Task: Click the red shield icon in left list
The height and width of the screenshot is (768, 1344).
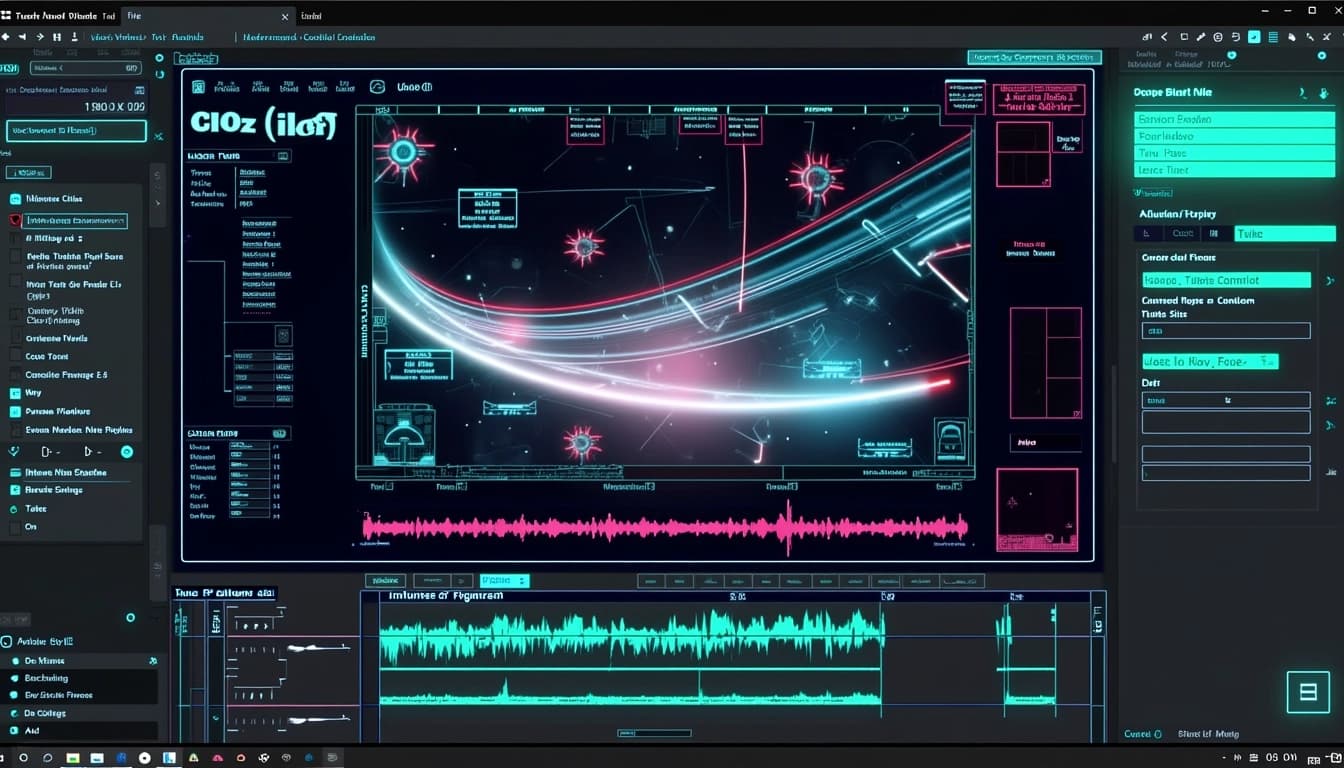Action: 15,221
